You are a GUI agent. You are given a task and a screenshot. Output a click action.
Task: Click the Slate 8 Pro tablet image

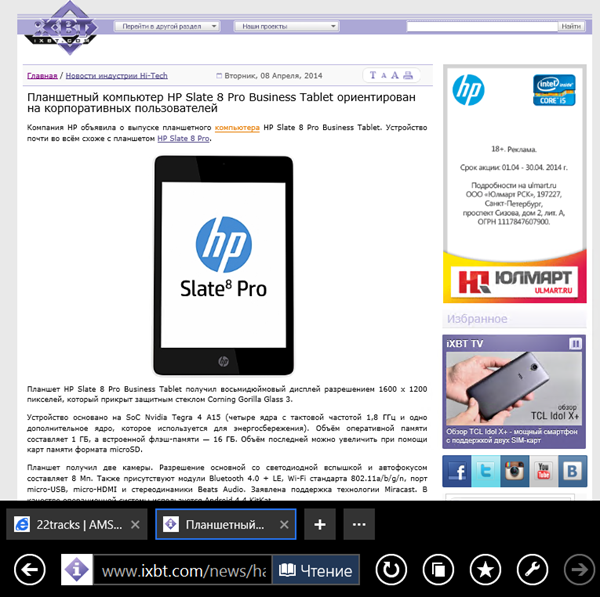point(223,265)
